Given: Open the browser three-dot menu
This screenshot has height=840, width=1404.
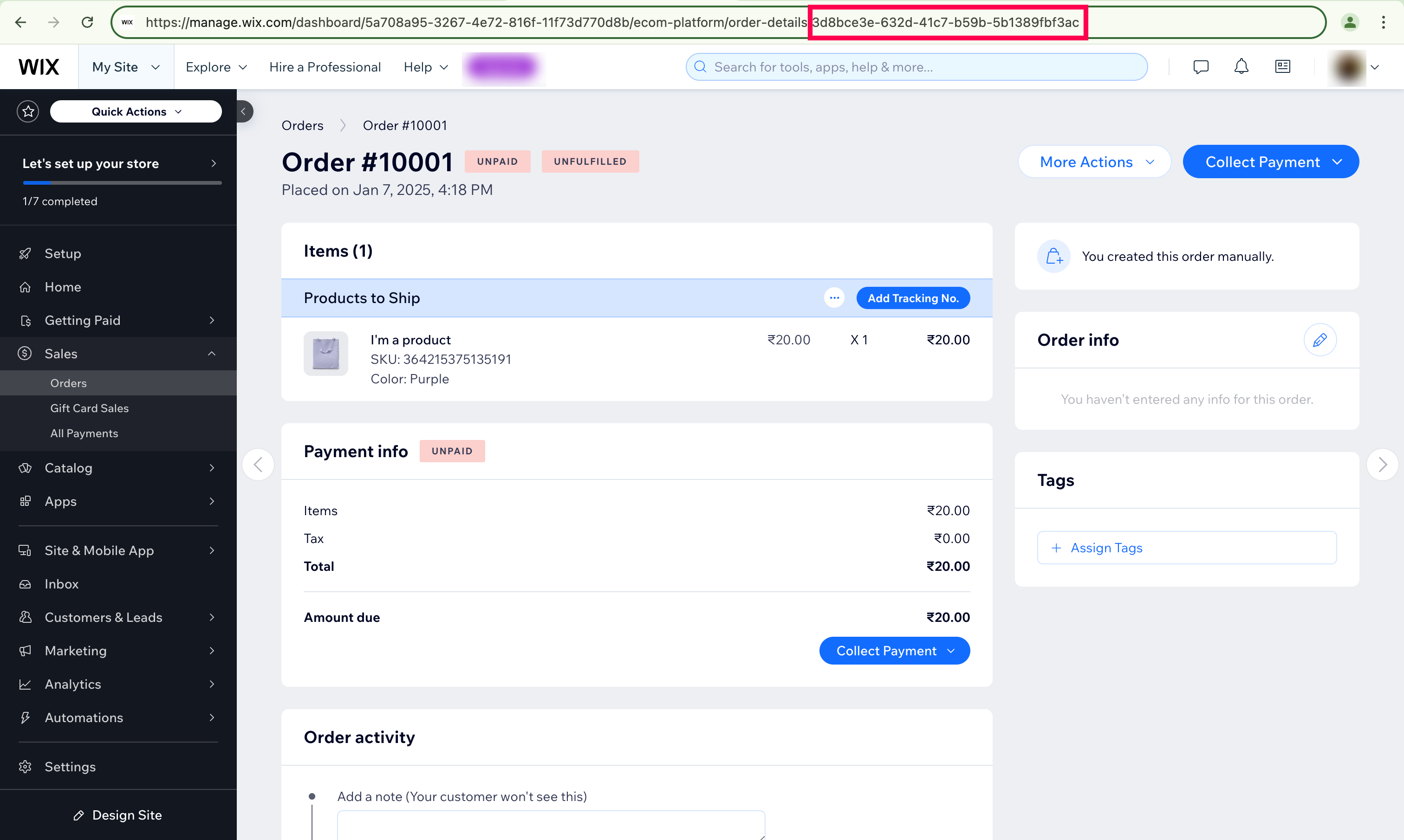Looking at the screenshot, I should [1383, 22].
